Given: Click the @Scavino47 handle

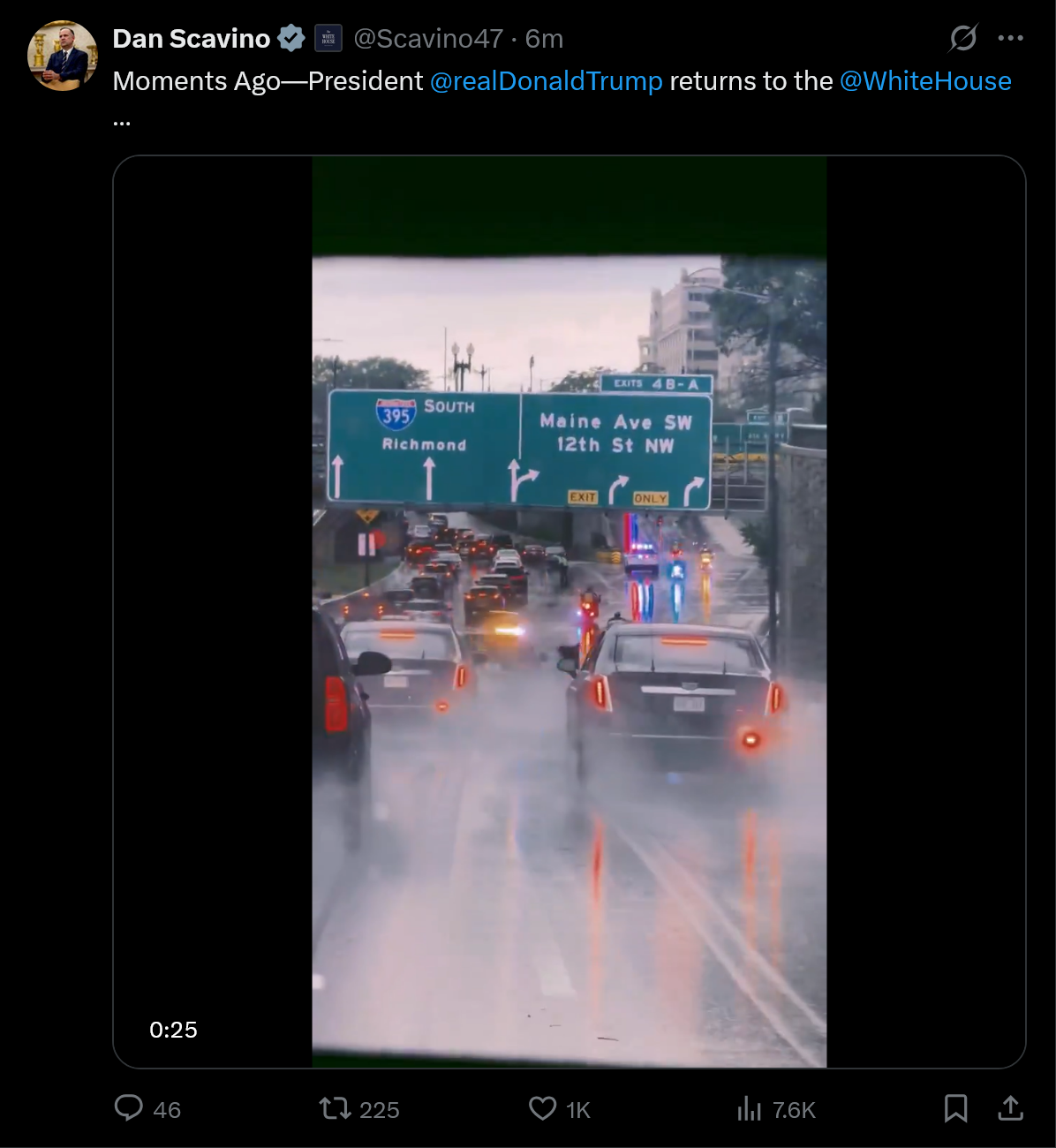Looking at the screenshot, I should point(428,39).
